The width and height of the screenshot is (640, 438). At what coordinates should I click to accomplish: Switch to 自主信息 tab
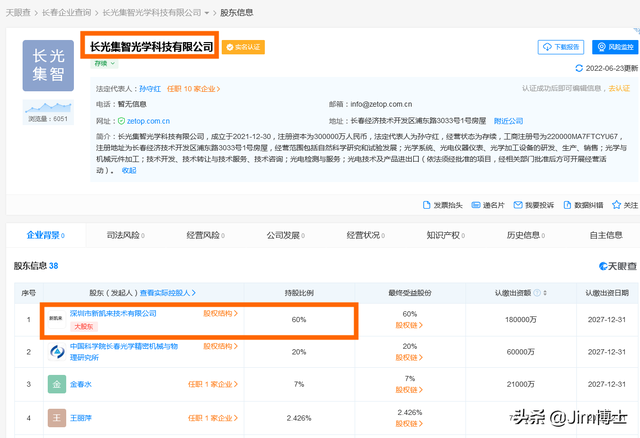[x=606, y=235]
